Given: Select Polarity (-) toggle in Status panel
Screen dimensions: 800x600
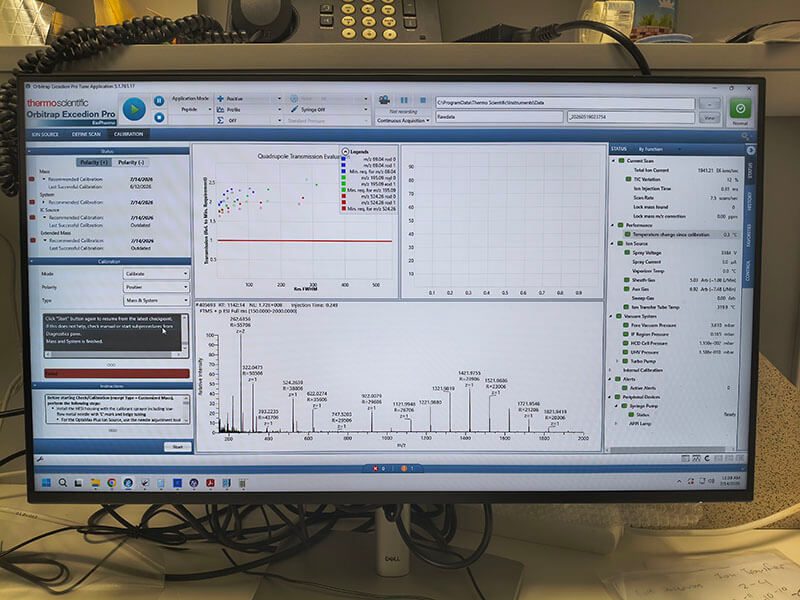Looking at the screenshot, I should 131,162.
